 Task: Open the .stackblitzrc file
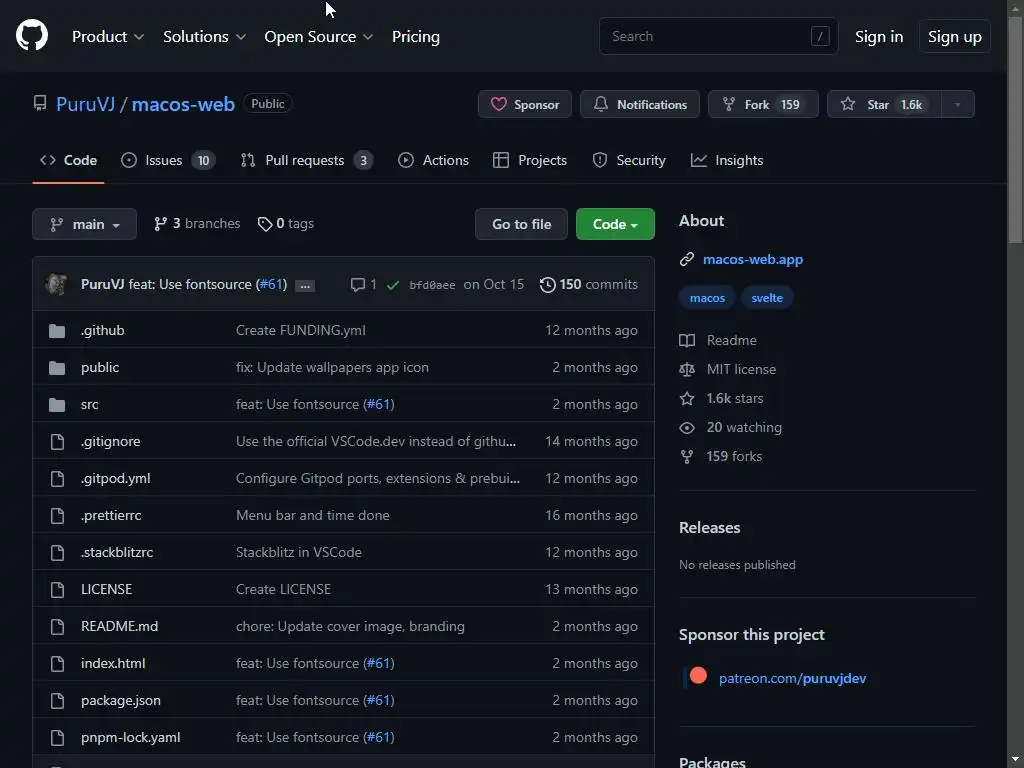(x=117, y=552)
